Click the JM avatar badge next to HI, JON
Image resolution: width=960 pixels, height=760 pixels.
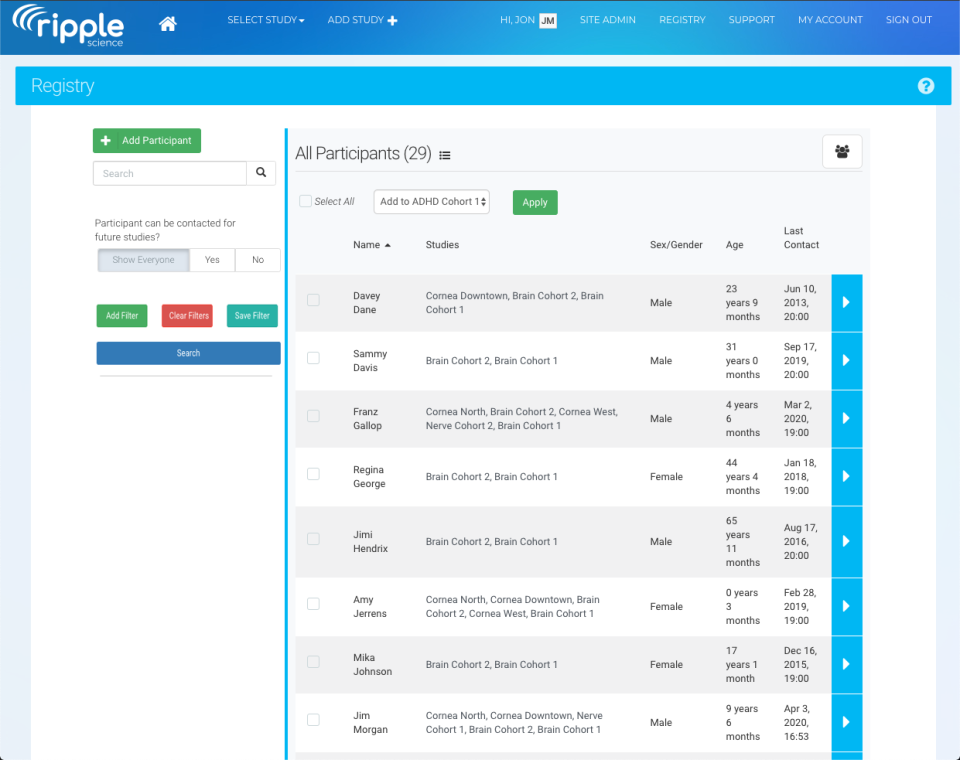point(548,19)
